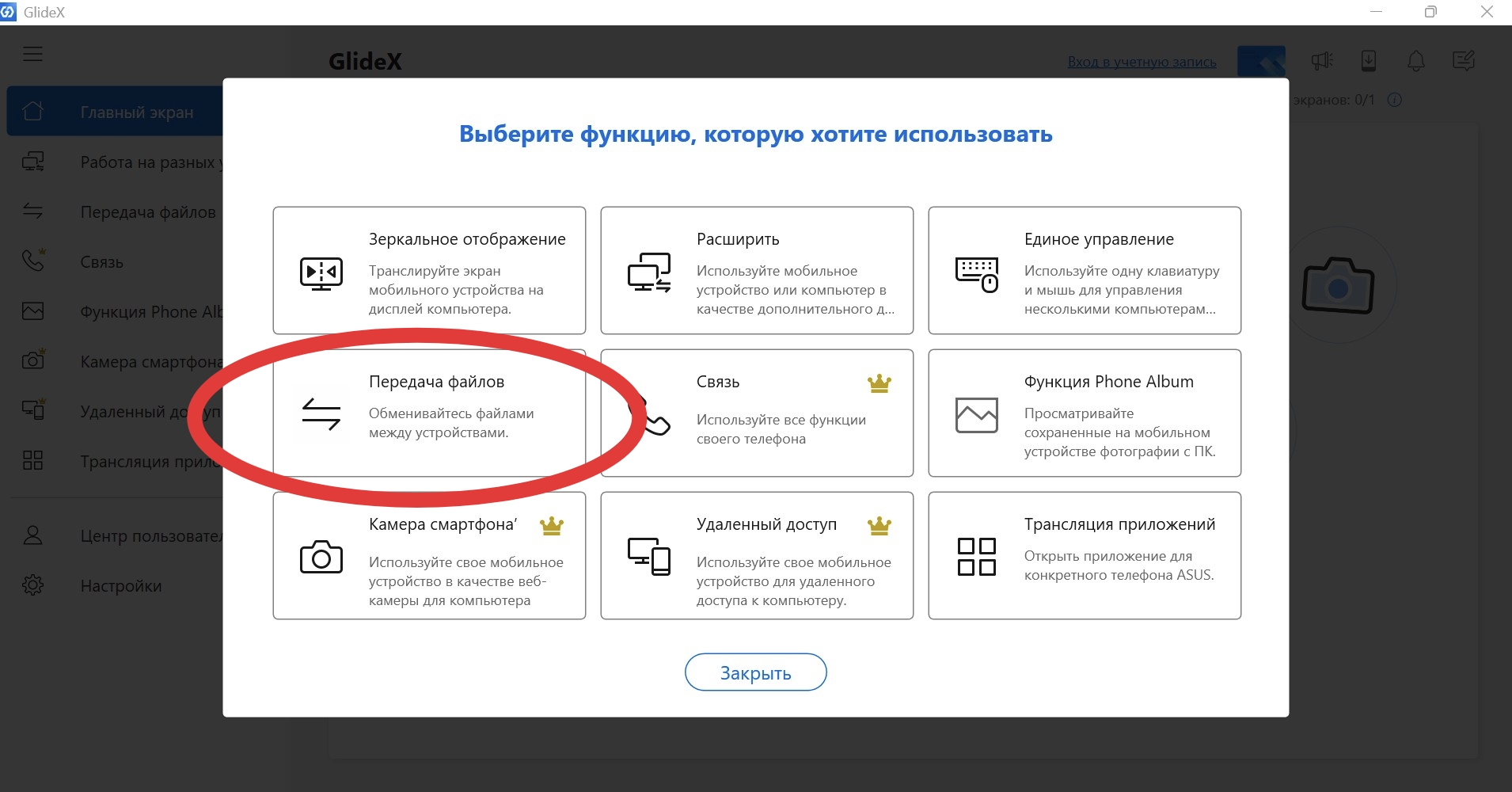The image size is (1512, 792).
Task: Select the Главный экран sidebar item
Action: pos(115,112)
